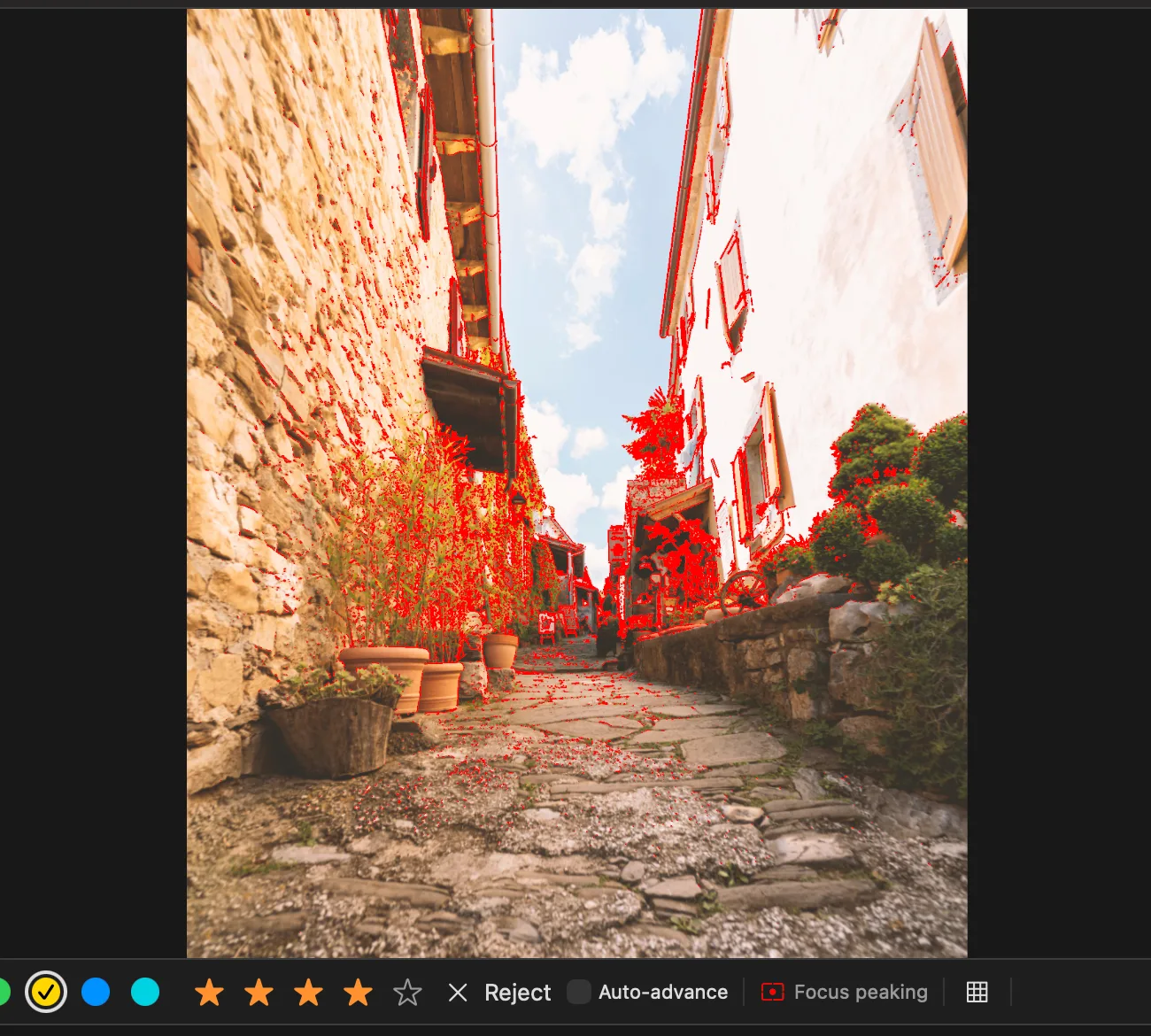Viewport: 1151px width, 1036px height.
Task: Set rating to four stars
Action: (358, 993)
